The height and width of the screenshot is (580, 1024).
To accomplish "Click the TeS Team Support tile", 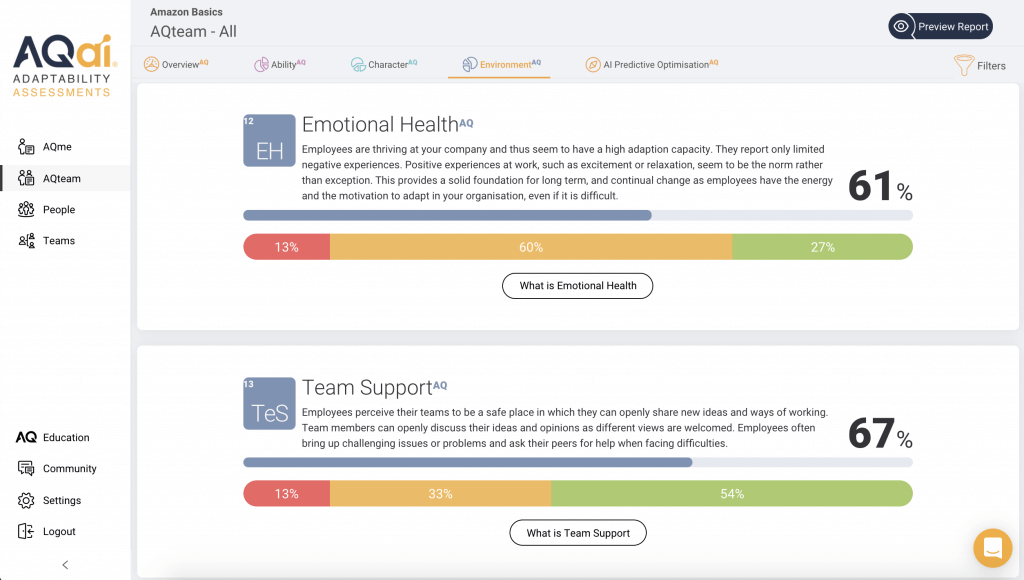I will click(269, 404).
